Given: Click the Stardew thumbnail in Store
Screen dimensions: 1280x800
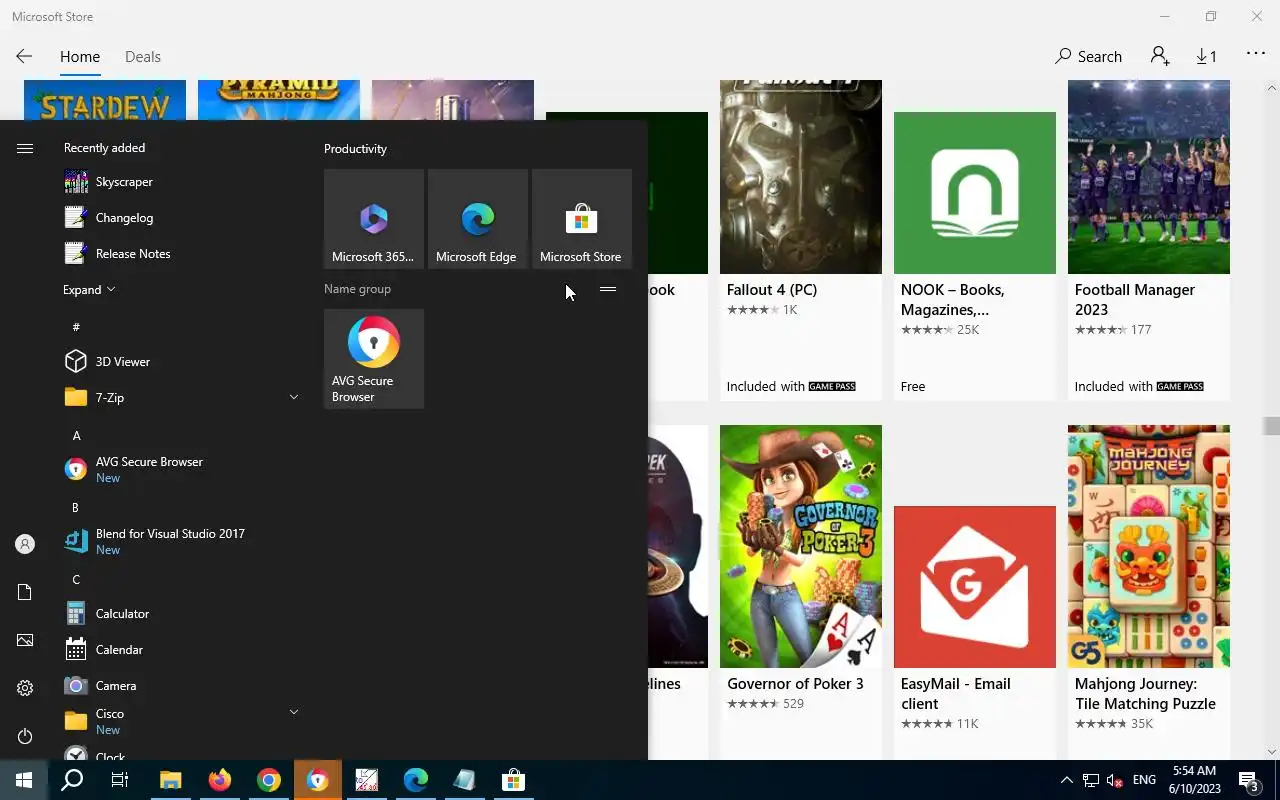Looking at the screenshot, I should tap(105, 100).
